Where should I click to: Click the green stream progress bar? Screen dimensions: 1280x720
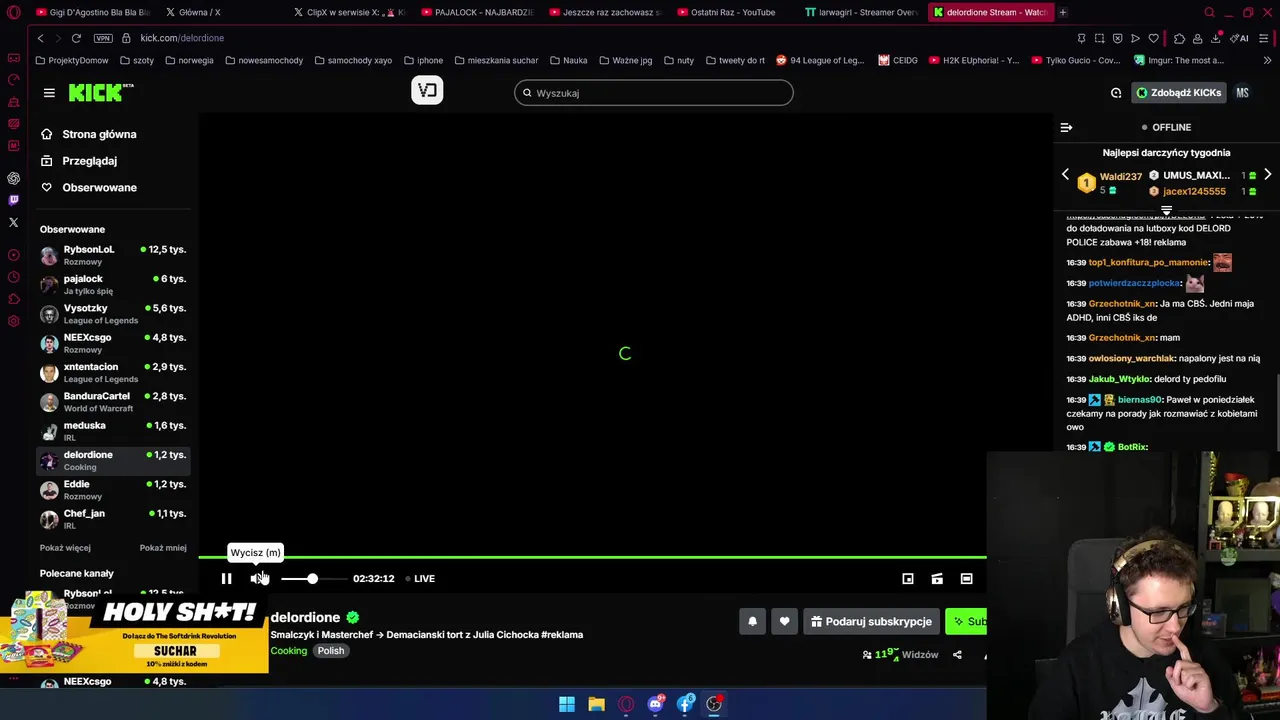point(592,557)
